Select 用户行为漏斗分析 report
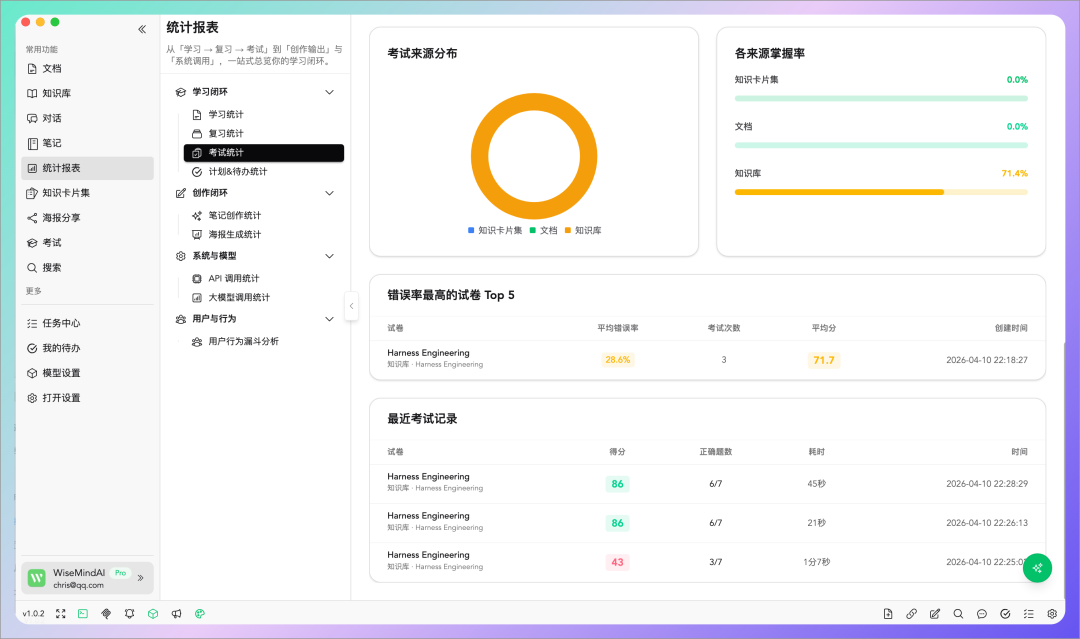Viewport: 1080px width, 639px height. pyautogui.click(x=264, y=342)
